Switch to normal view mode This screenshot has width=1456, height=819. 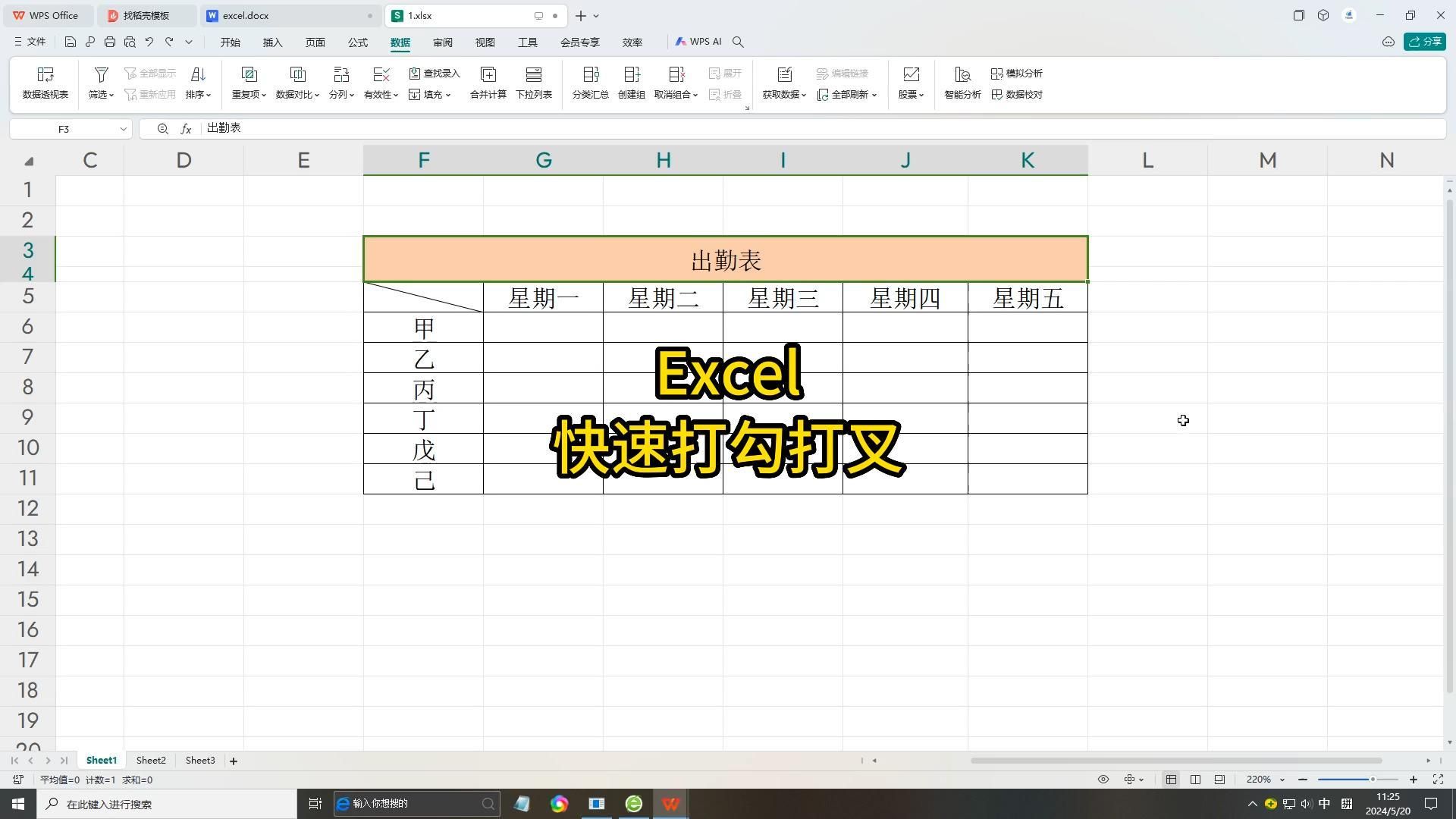click(x=1171, y=780)
